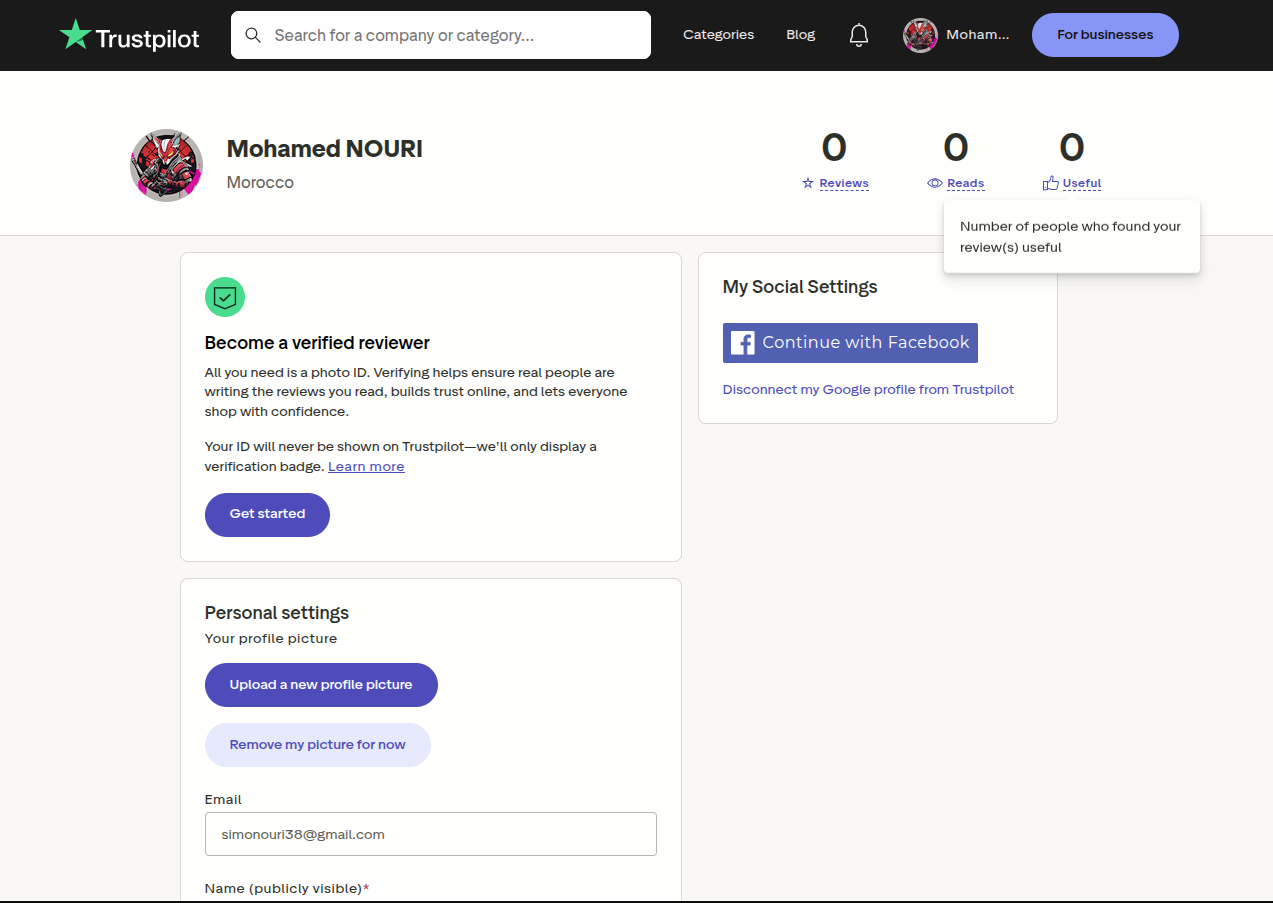
Task: Click the Mohamed NOURI name heading
Action: 325,149
